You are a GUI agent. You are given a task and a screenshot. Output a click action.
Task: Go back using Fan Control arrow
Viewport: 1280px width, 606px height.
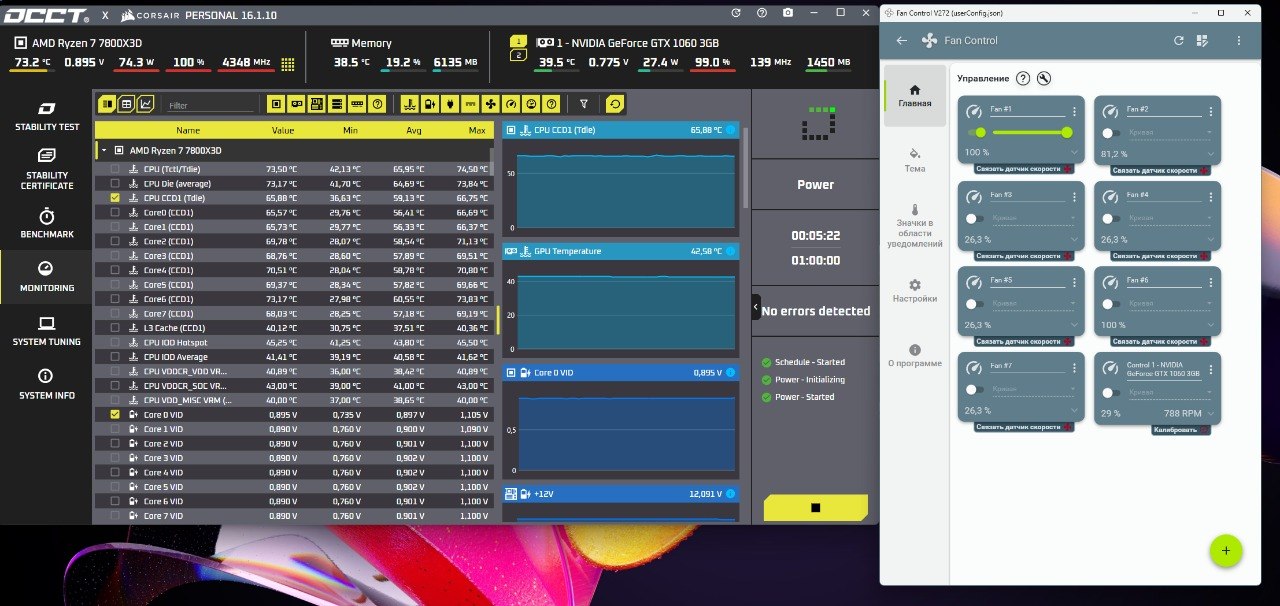901,41
